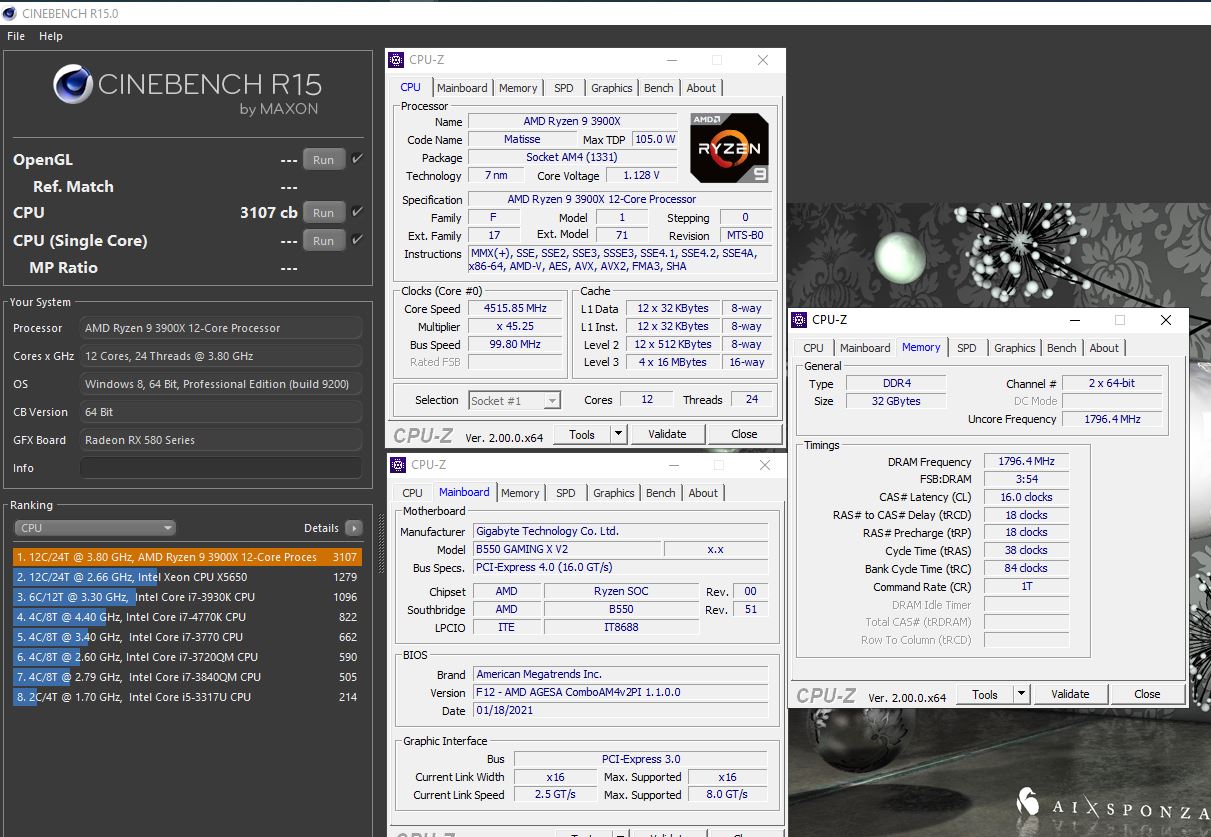Select the Intel Xeon CPU X5650 ranking row
The height and width of the screenshot is (837, 1211).
187,577
